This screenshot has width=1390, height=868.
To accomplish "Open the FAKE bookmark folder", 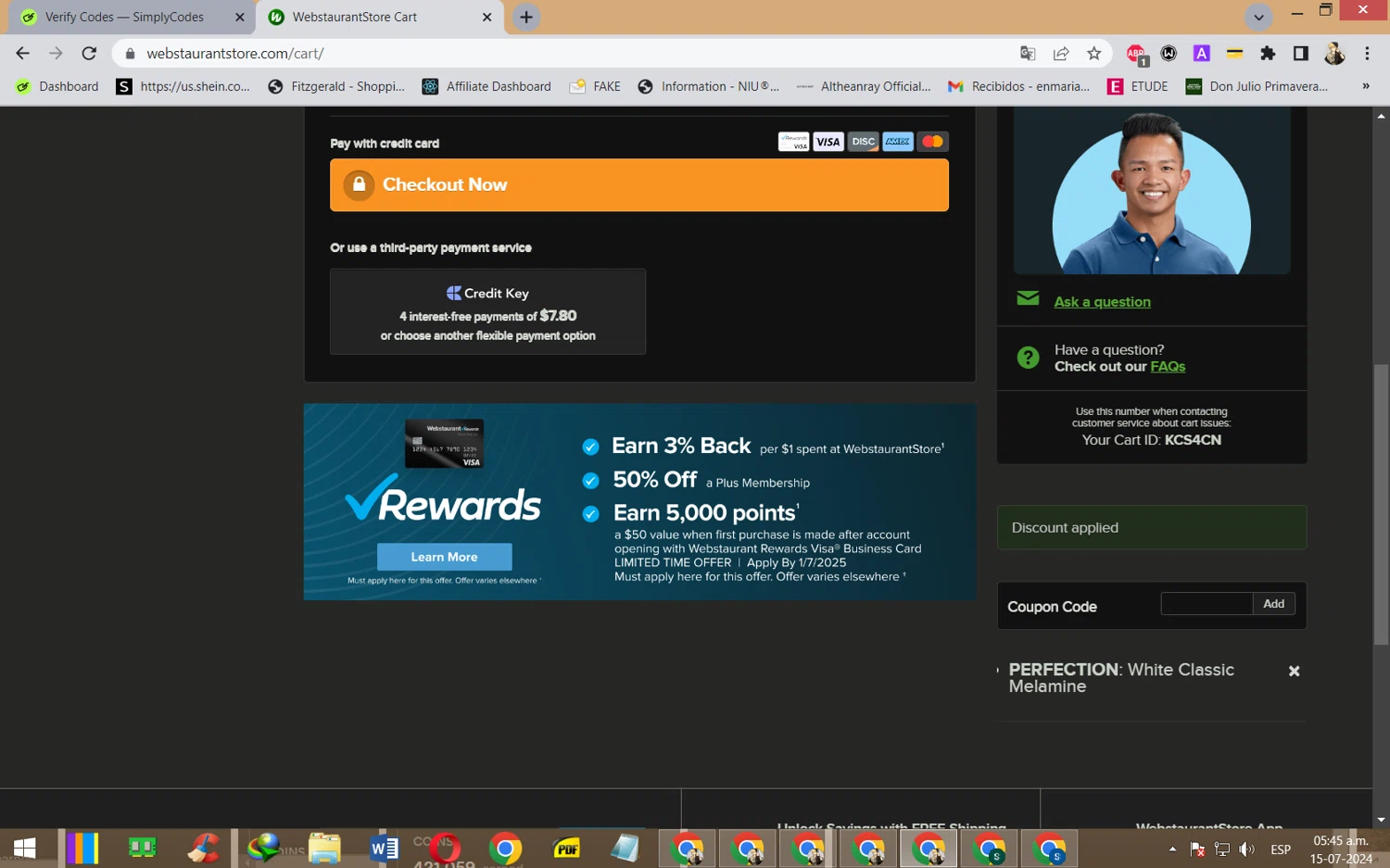I will click(595, 86).
